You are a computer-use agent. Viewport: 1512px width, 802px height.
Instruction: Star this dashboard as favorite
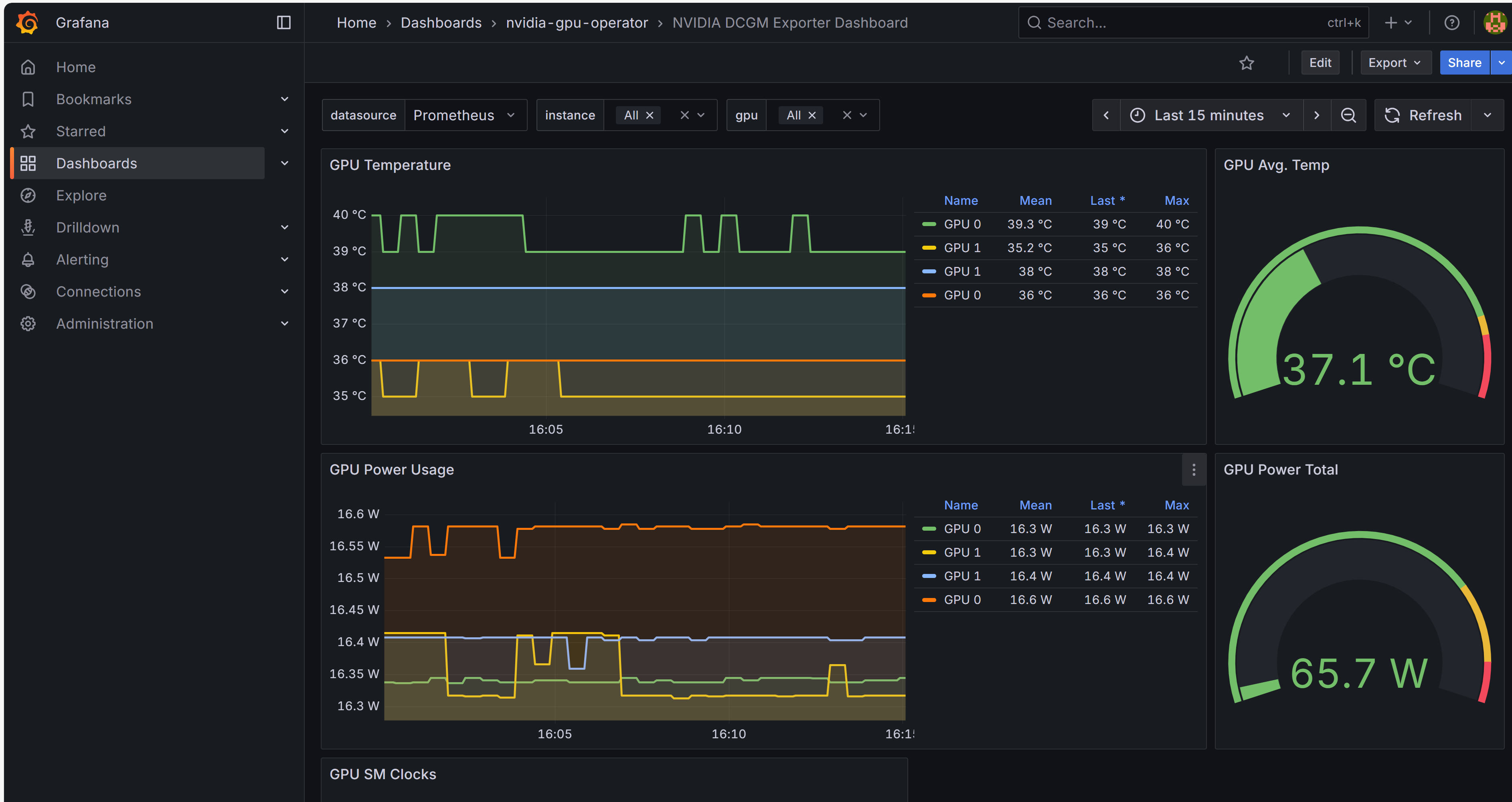[x=1246, y=63]
